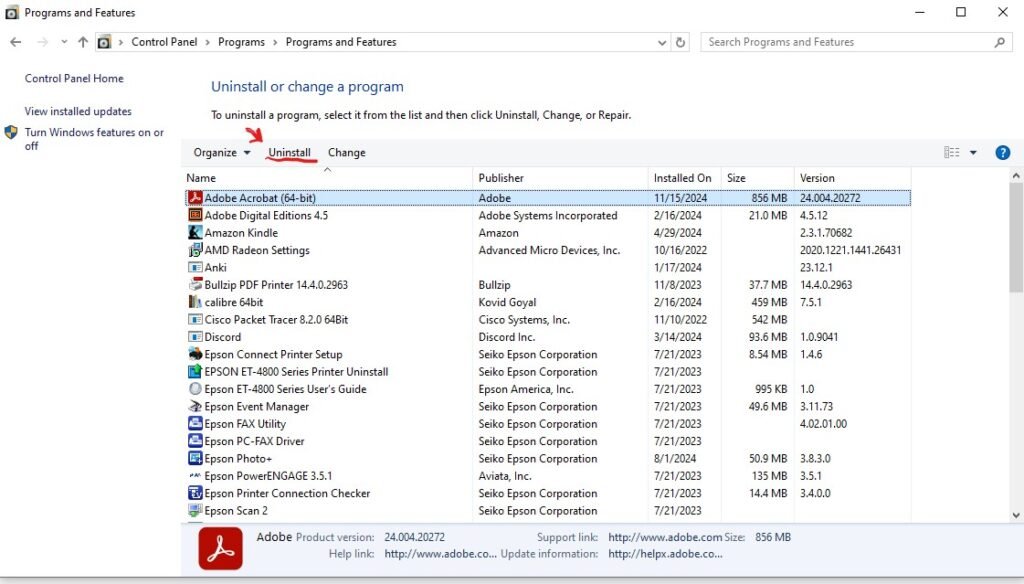Open the Organize dropdown menu

click(222, 153)
